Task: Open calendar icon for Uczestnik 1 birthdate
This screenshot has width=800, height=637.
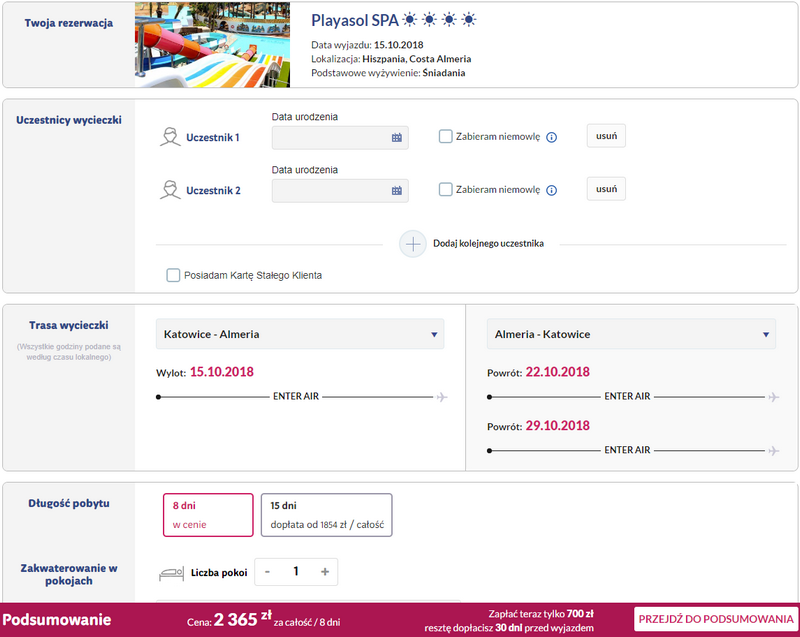Action: click(x=396, y=138)
